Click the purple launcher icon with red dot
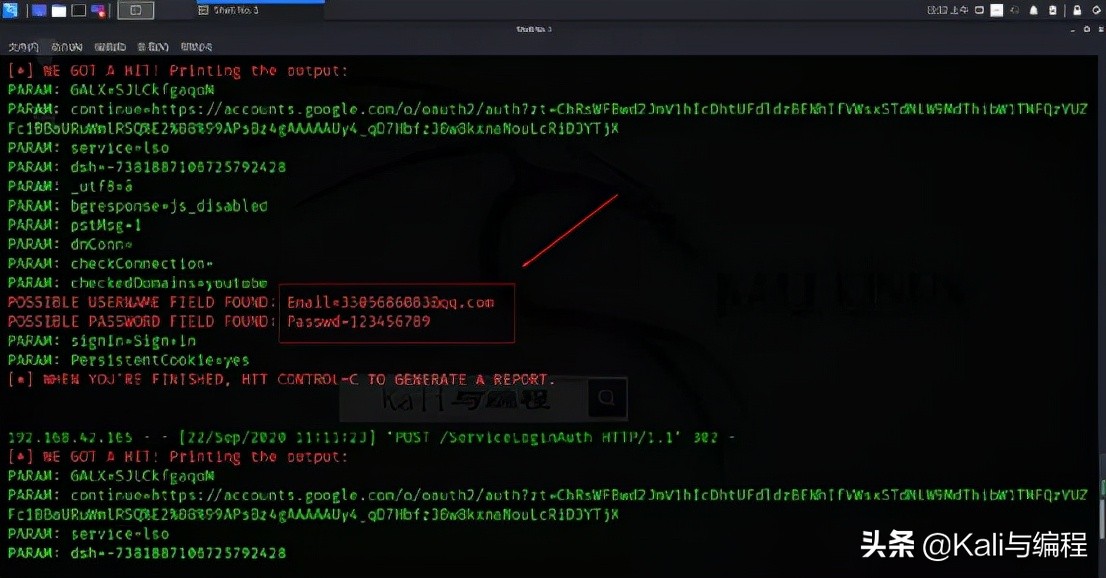 point(98,11)
